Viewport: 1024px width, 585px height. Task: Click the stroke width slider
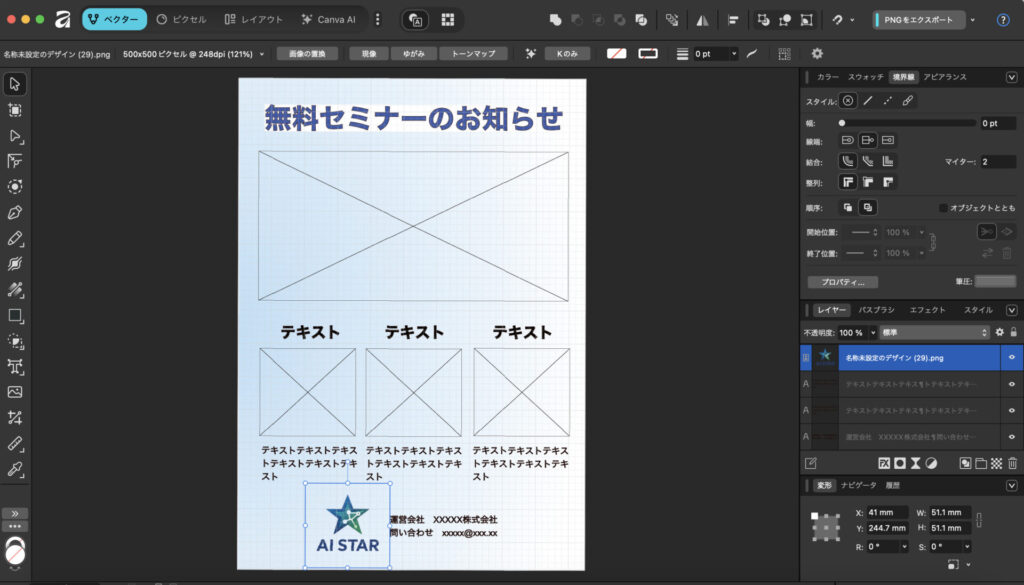[905, 123]
